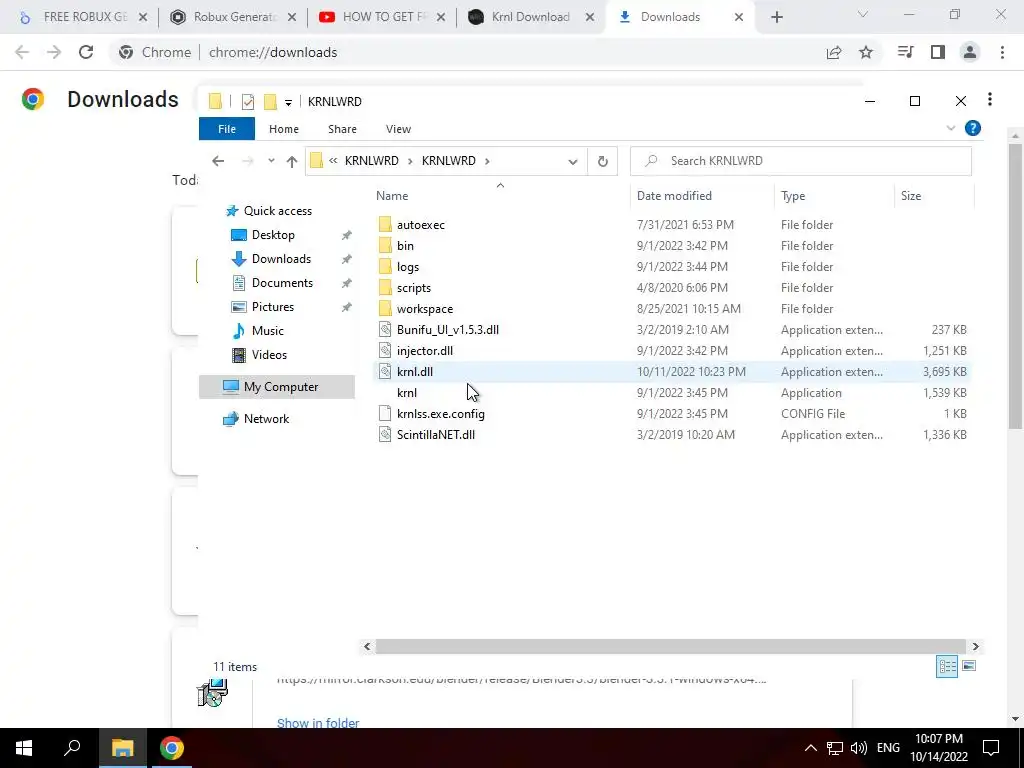Select the krnl application file
Screen dimensions: 1024x768
[406, 392]
